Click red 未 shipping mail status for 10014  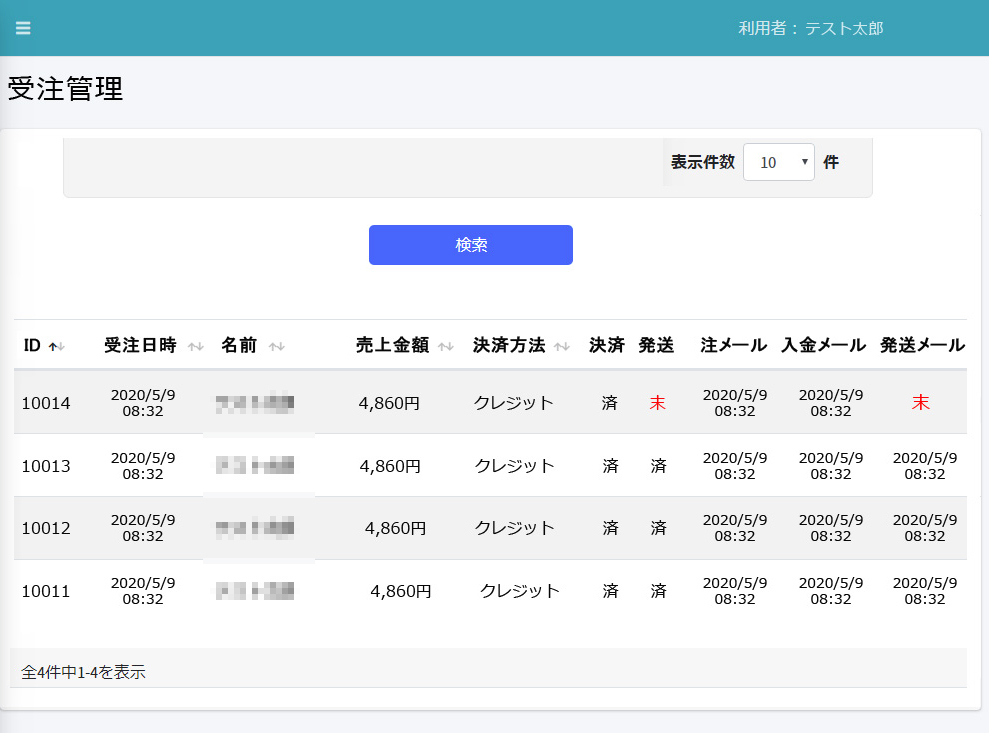click(x=920, y=403)
